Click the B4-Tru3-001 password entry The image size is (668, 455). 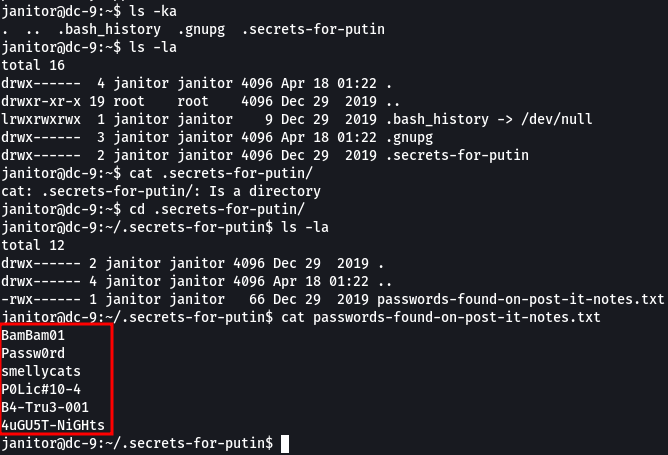(47, 407)
